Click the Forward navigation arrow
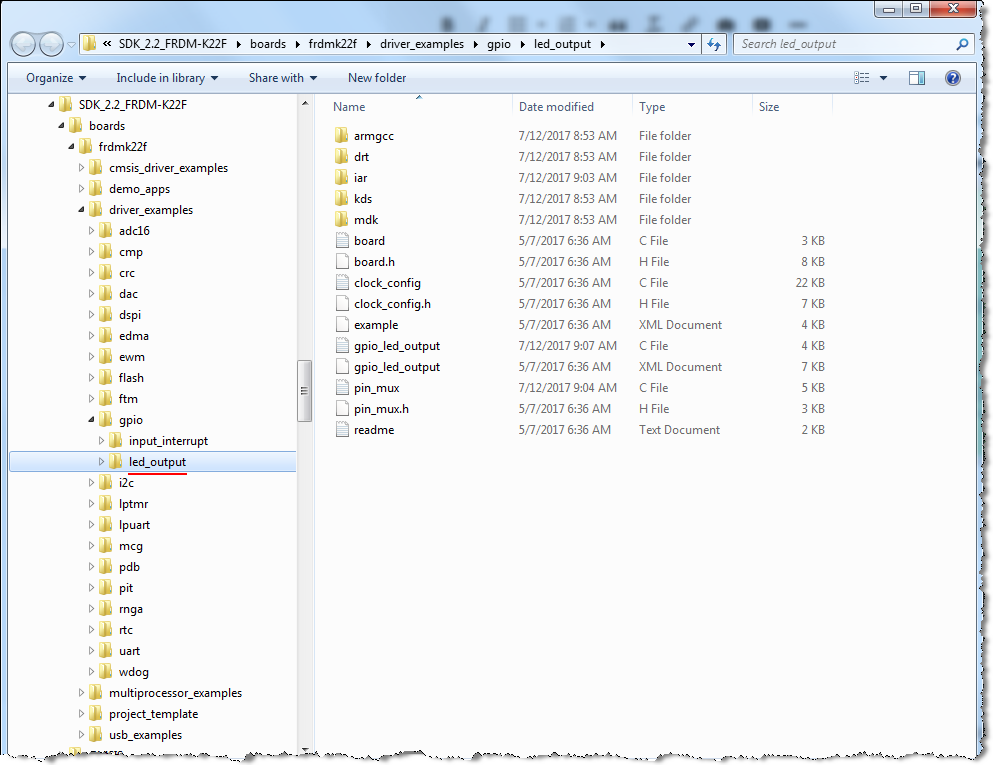993x765 pixels. point(51,44)
